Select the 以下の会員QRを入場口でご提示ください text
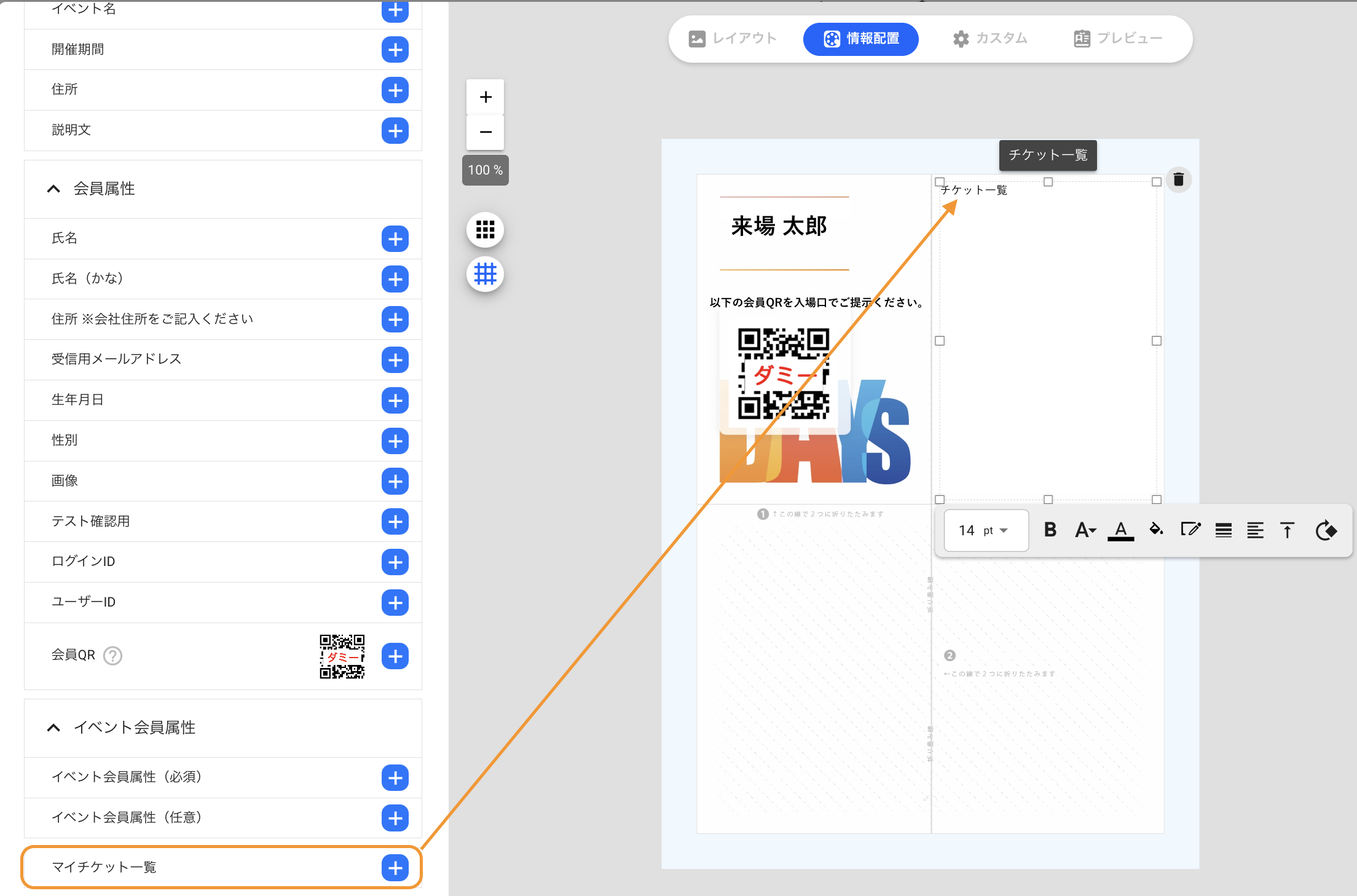The height and width of the screenshot is (896, 1357). click(817, 302)
